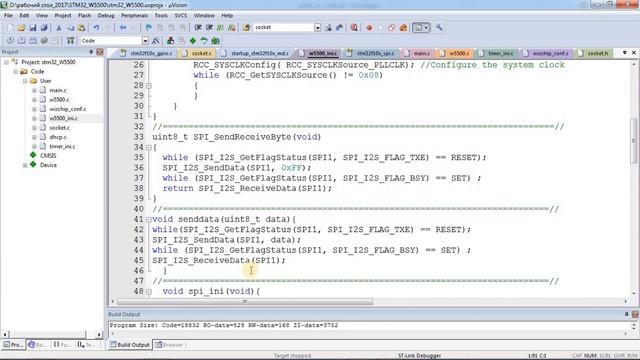The height and width of the screenshot is (360, 640).
Task: Open the Flash menu
Action: click(x=84, y=16)
